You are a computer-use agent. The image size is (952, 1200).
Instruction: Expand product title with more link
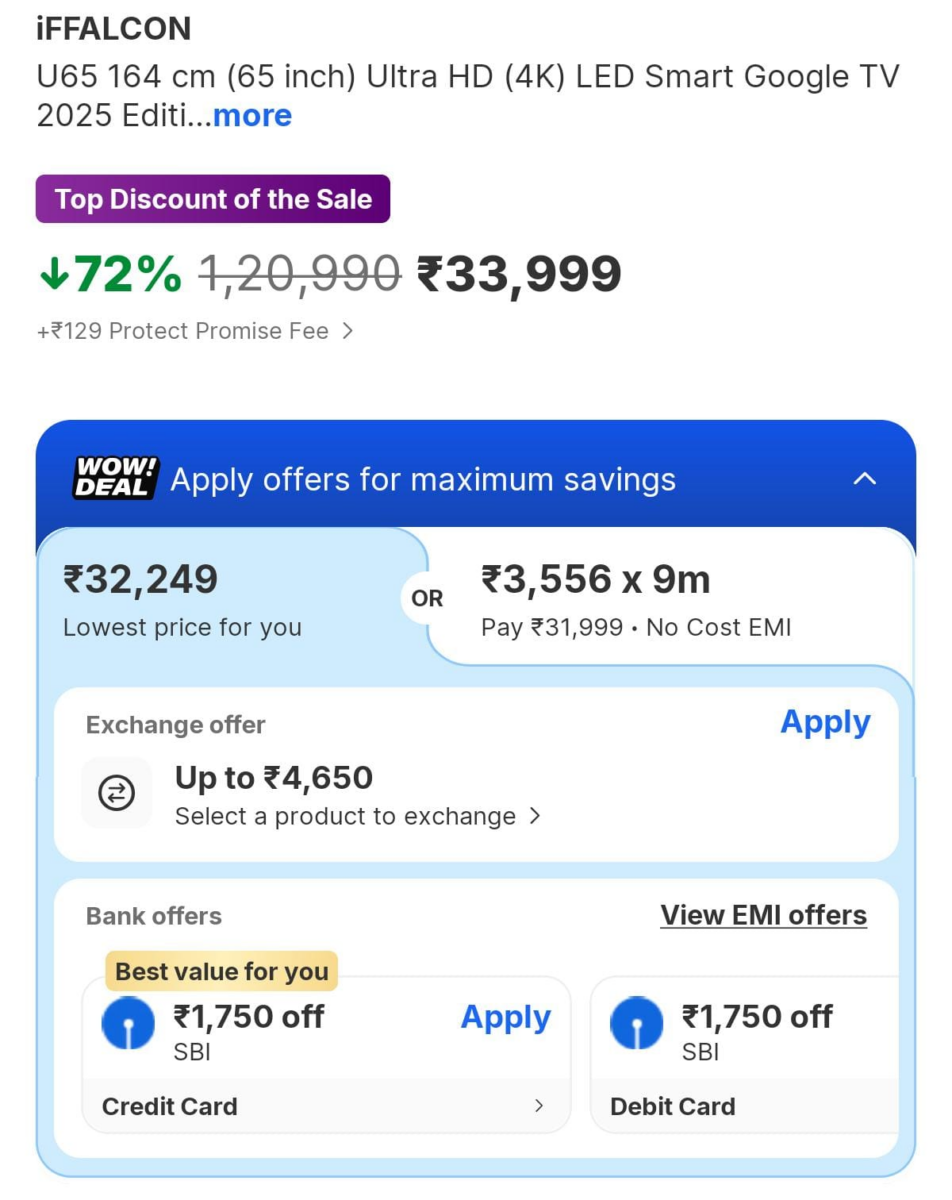point(252,116)
